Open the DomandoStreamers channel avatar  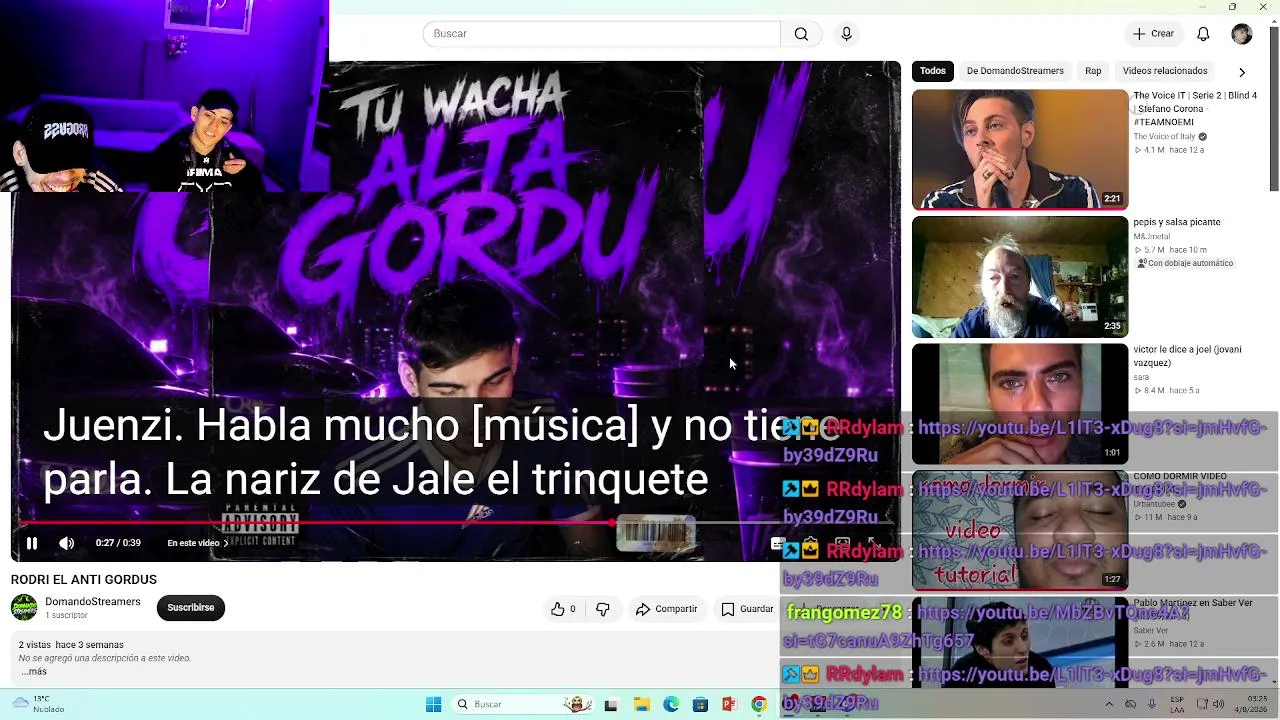[x=24, y=607]
